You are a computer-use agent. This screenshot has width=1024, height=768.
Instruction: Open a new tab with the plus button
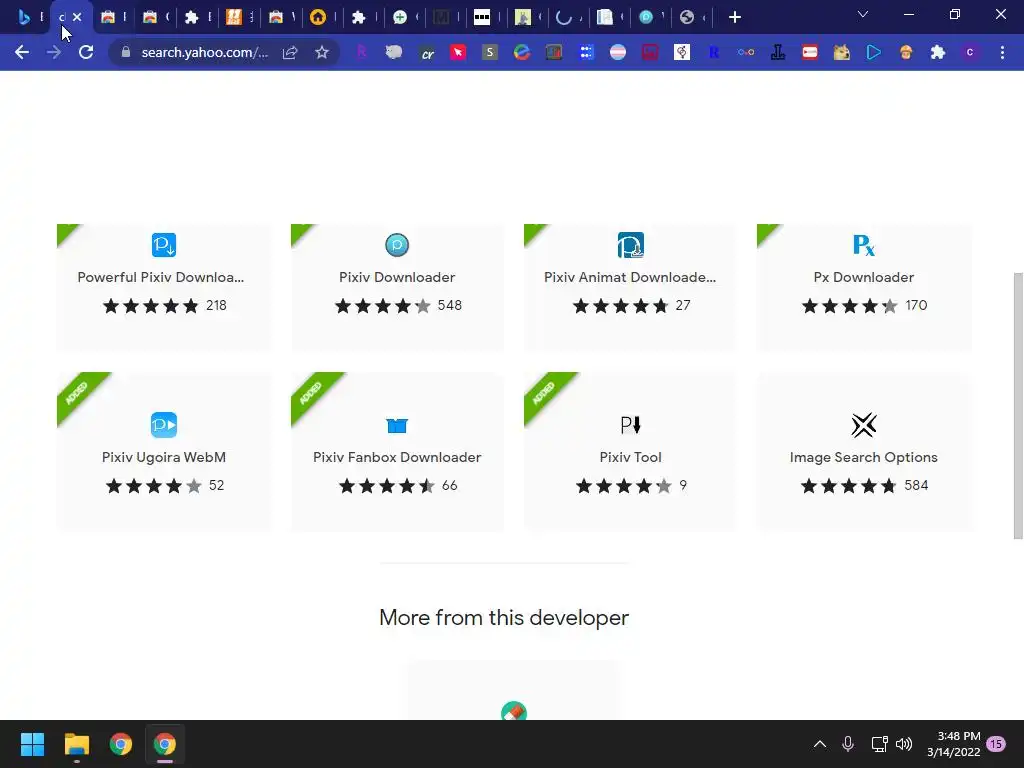point(735,17)
